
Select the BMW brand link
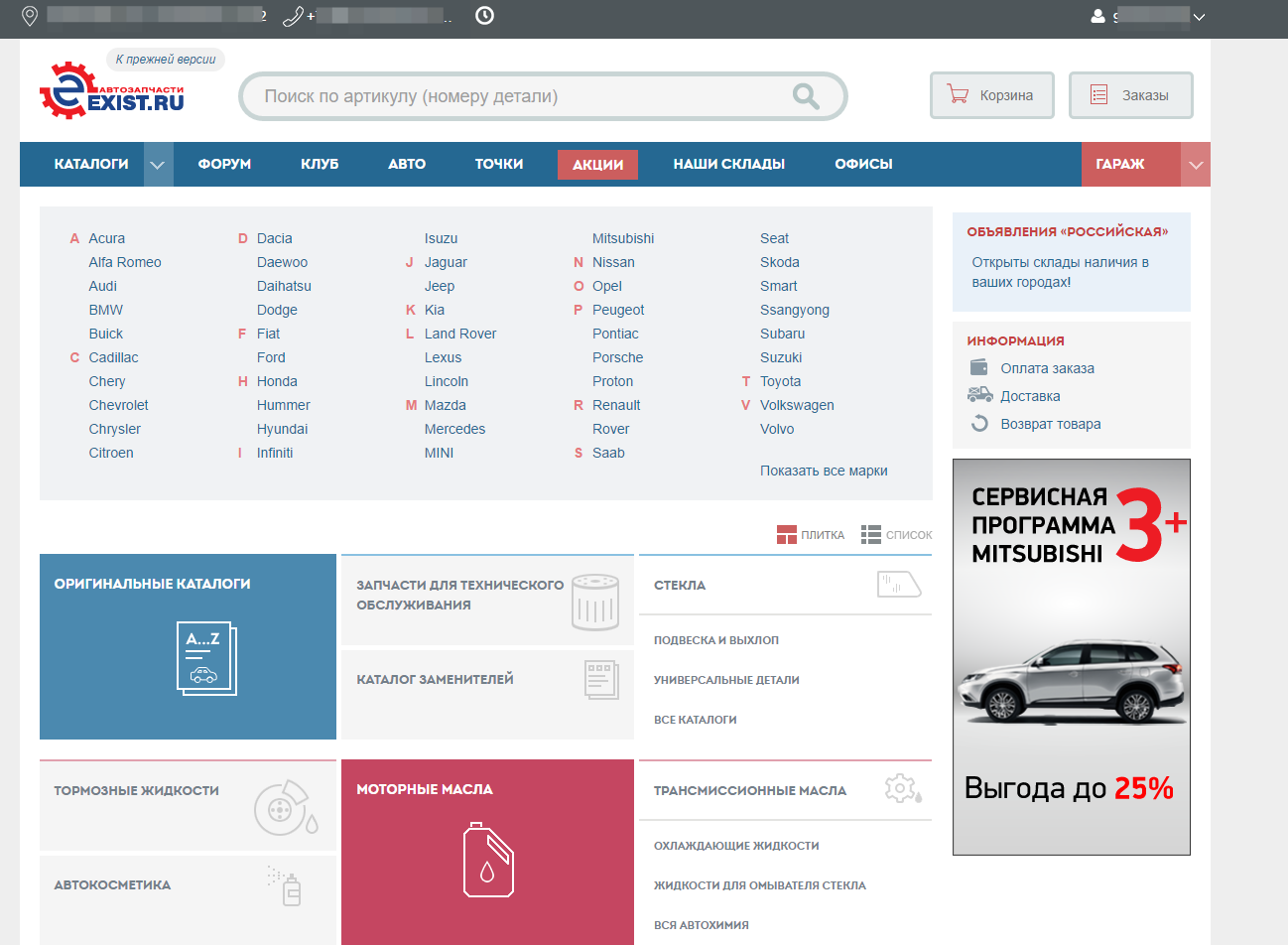click(105, 310)
